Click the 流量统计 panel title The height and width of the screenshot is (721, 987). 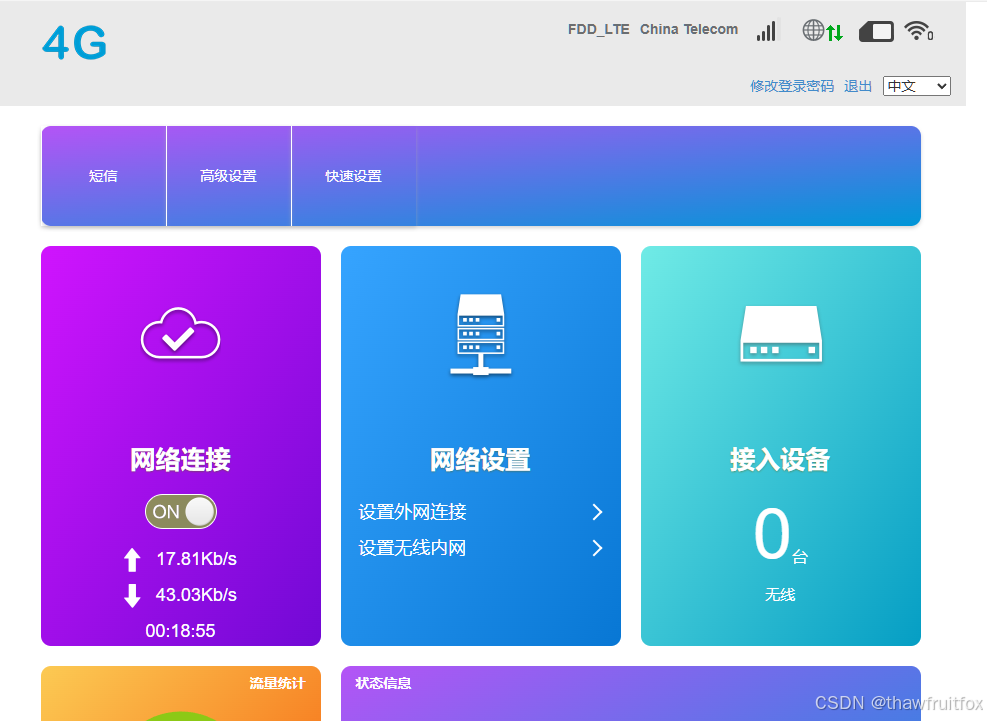point(277,683)
